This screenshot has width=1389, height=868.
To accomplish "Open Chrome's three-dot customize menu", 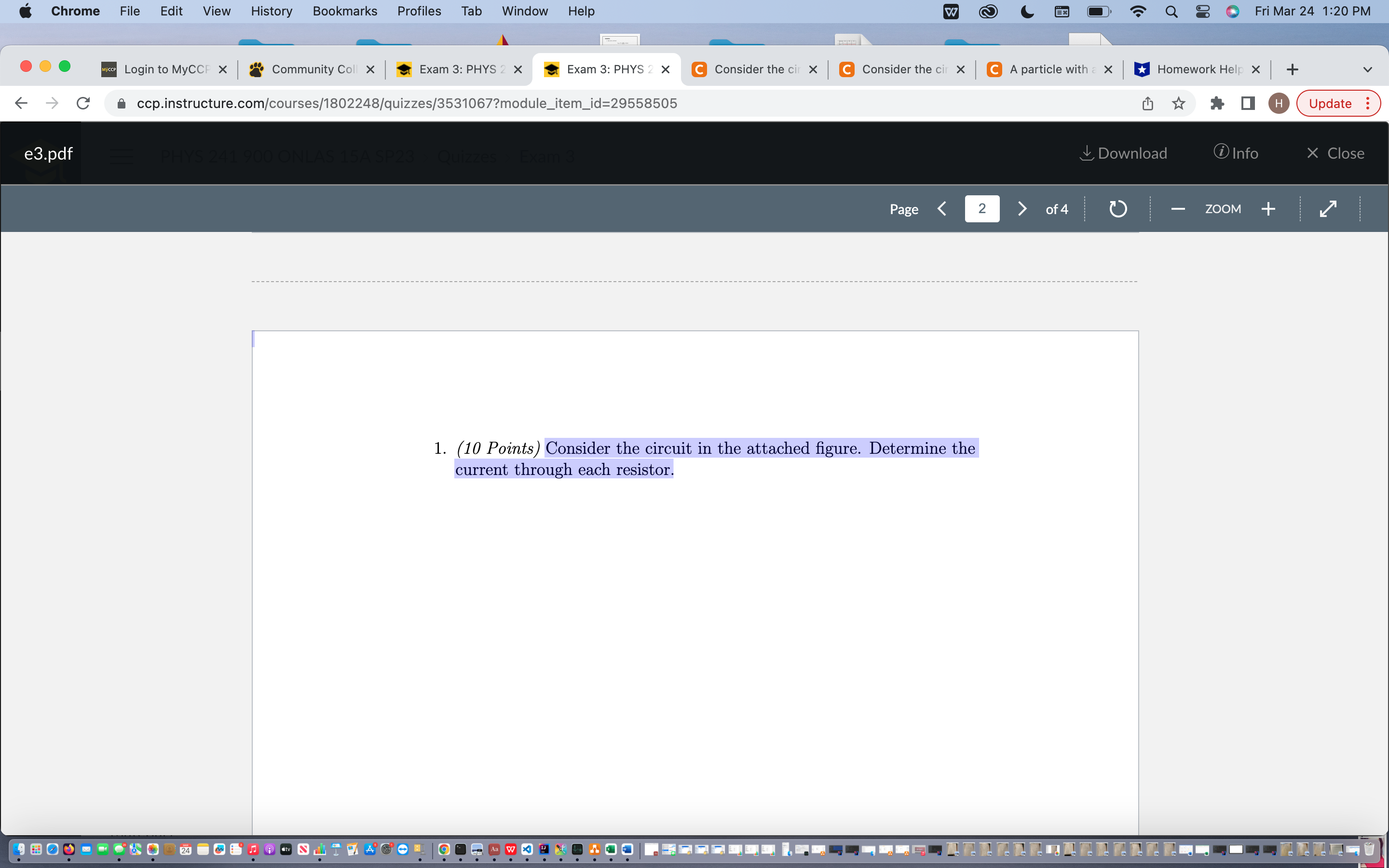I will (1369, 103).
